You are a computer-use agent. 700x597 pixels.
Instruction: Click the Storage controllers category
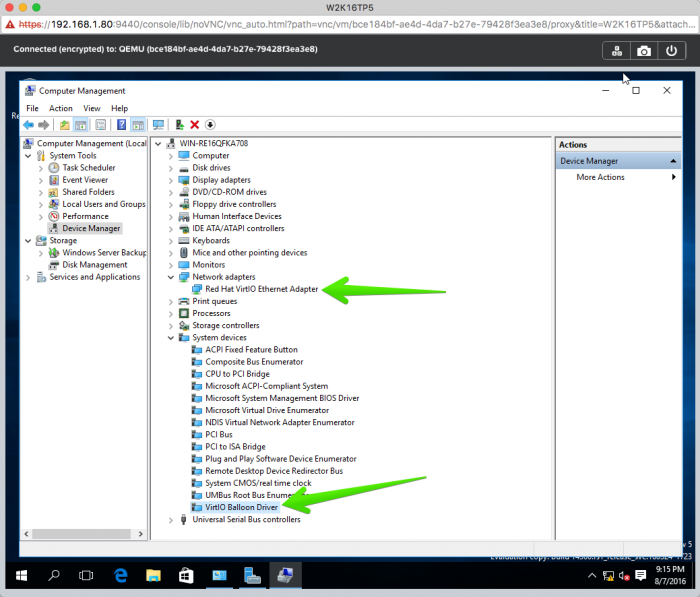tap(226, 326)
